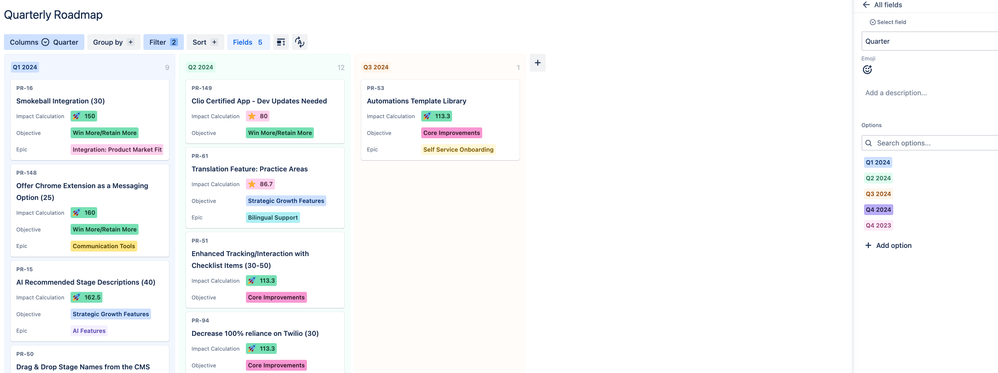Open Smokeball Integration (30) card
The width and height of the screenshot is (998, 373).
pyautogui.click(x=90, y=119)
